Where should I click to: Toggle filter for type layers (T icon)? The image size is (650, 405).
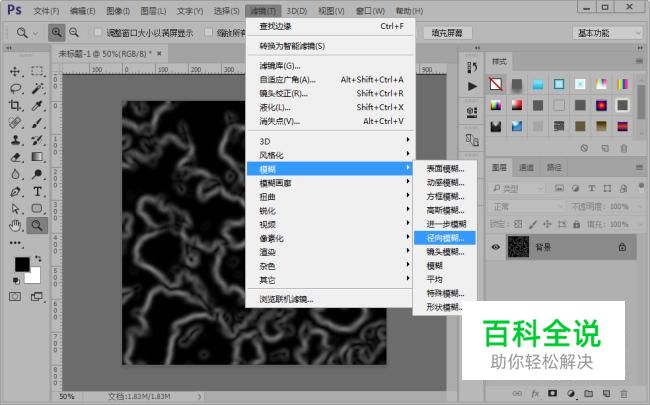point(592,189)
